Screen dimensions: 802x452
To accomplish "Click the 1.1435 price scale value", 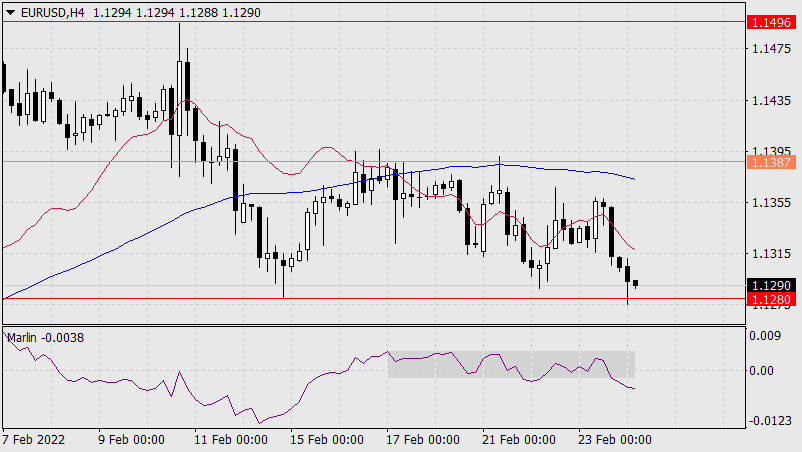I will tap(771, 100).
